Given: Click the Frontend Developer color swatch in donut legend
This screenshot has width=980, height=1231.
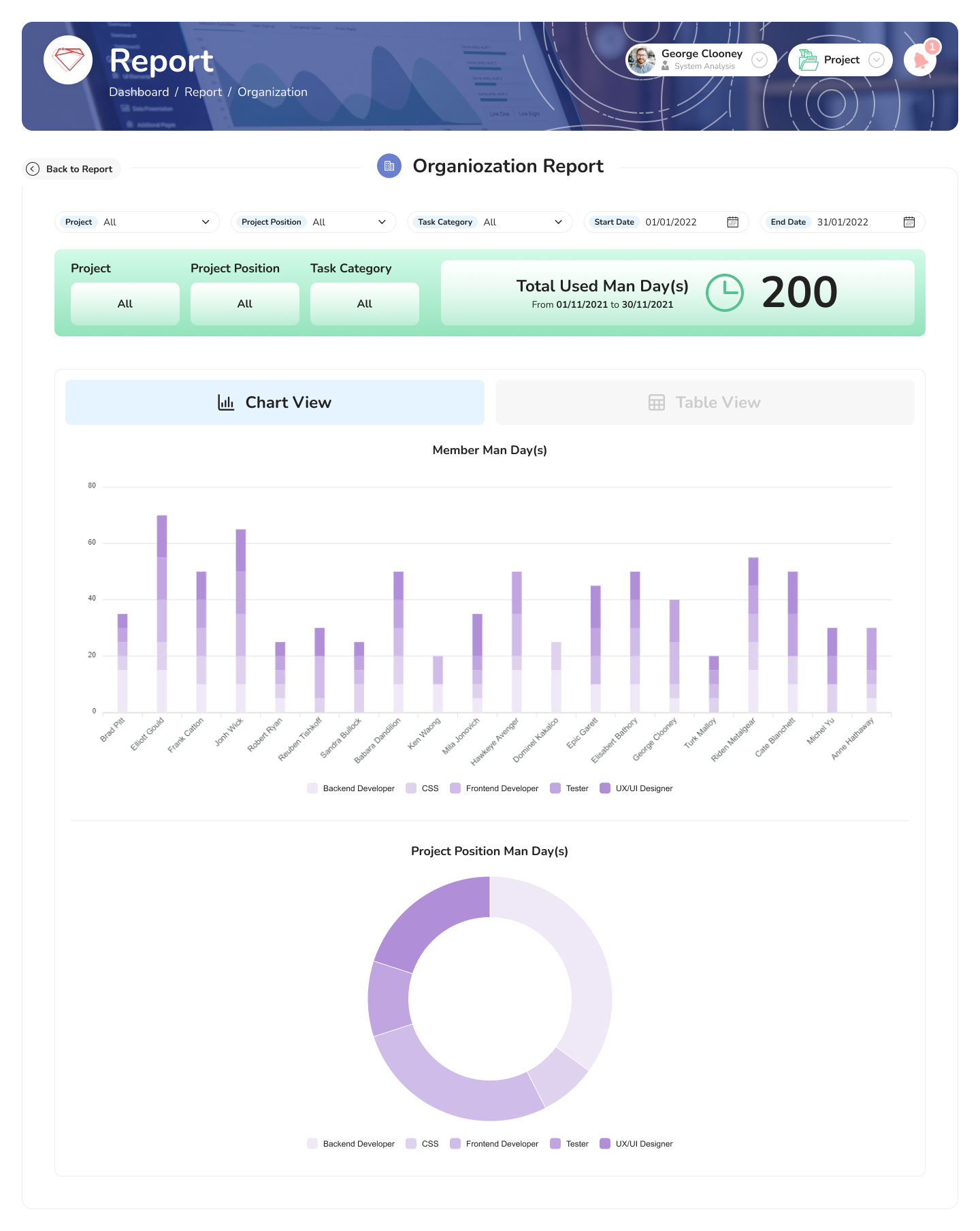Looking at the screenshot, I should [455, 1144].
